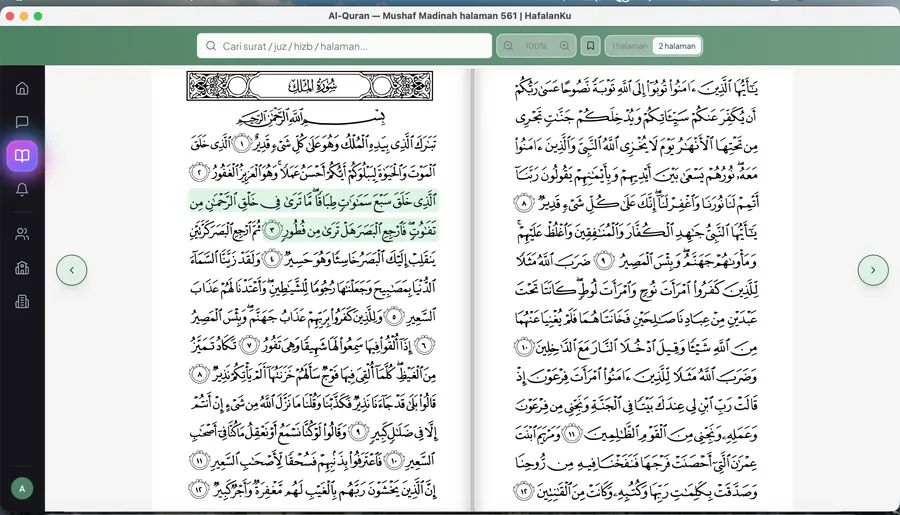Click the macOS yellow minimize button
This screenshot has height=515, width=900.
pyautogui.click(x=24, y=16)
